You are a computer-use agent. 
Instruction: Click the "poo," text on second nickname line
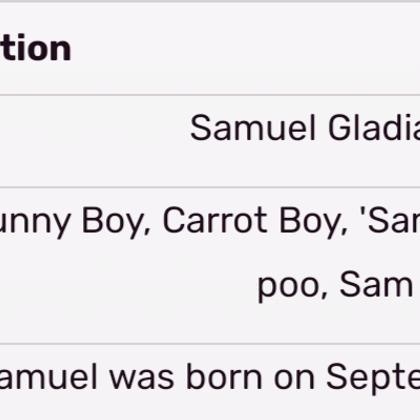coord(293,287)
